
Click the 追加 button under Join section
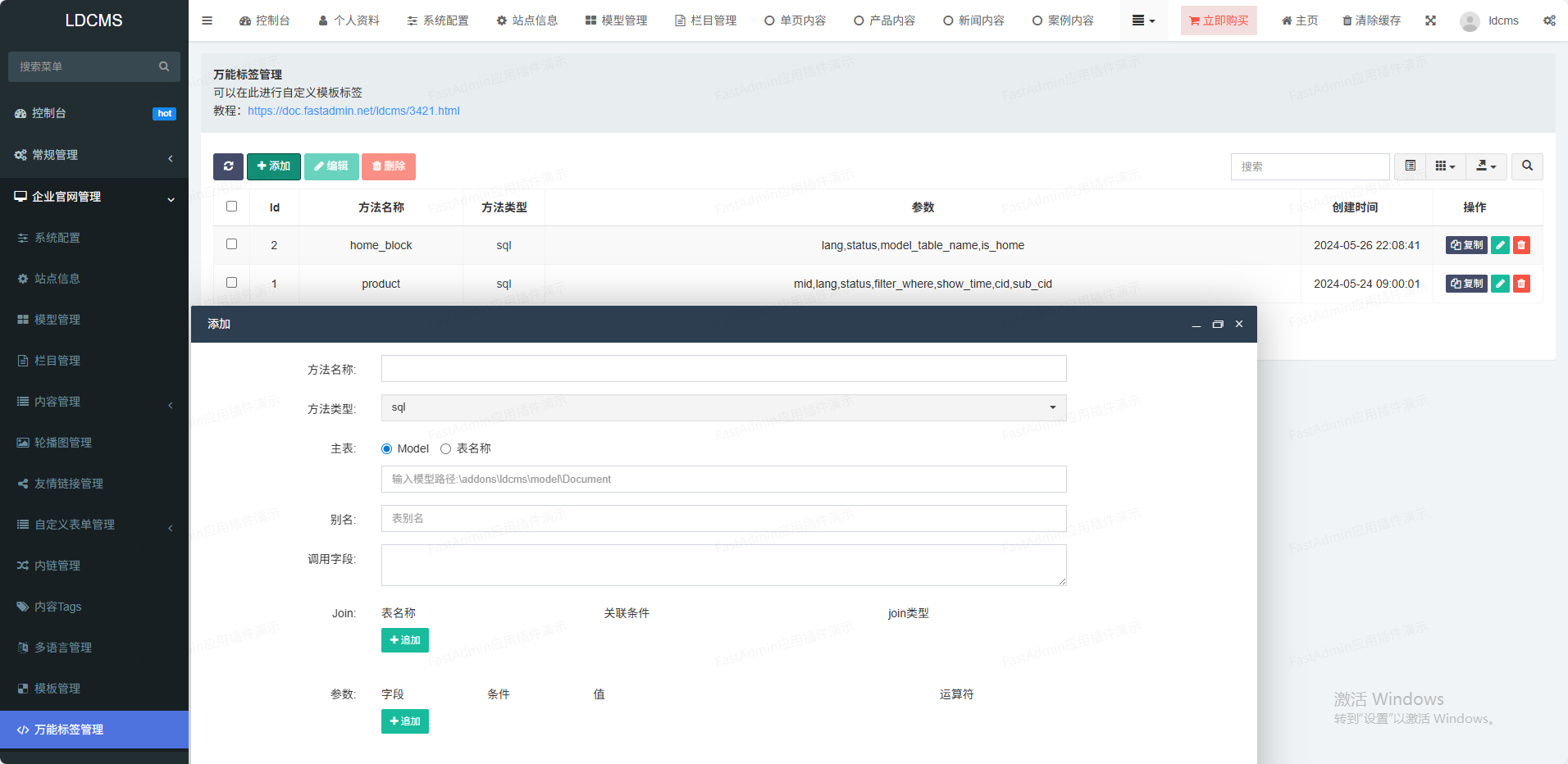(405, 640)
